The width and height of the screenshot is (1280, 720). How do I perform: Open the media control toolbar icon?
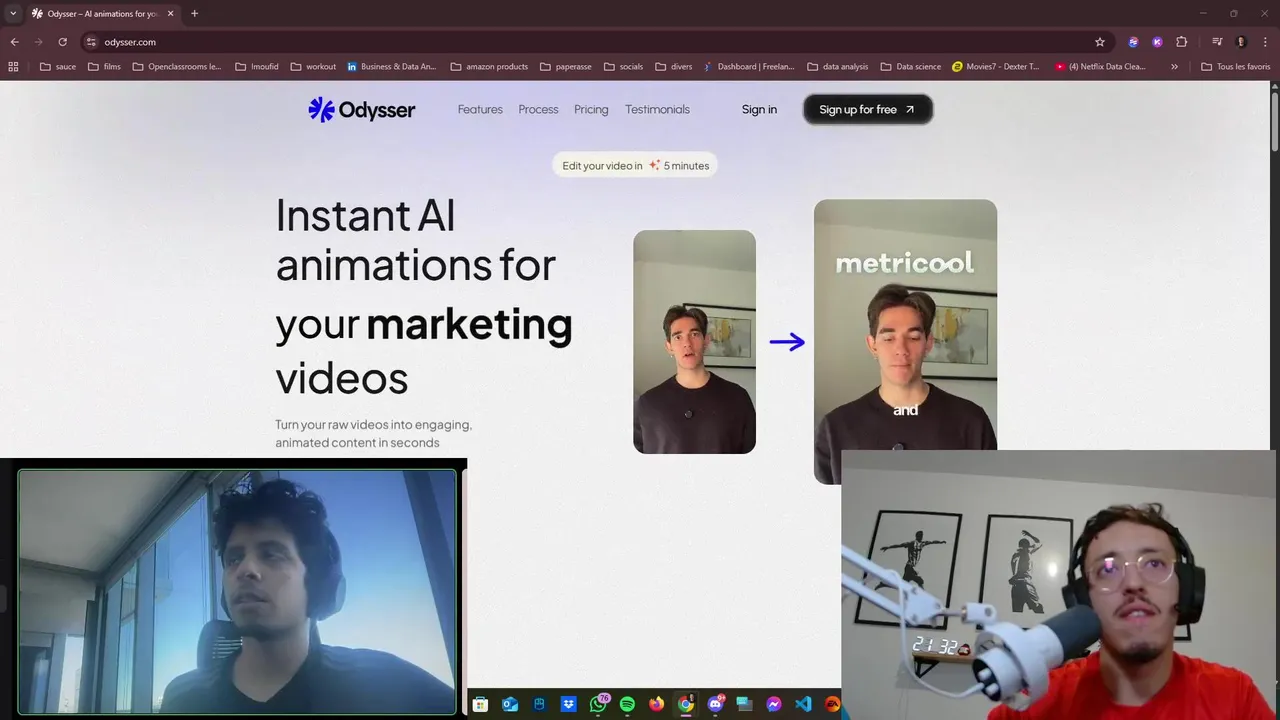[1217, 42]
